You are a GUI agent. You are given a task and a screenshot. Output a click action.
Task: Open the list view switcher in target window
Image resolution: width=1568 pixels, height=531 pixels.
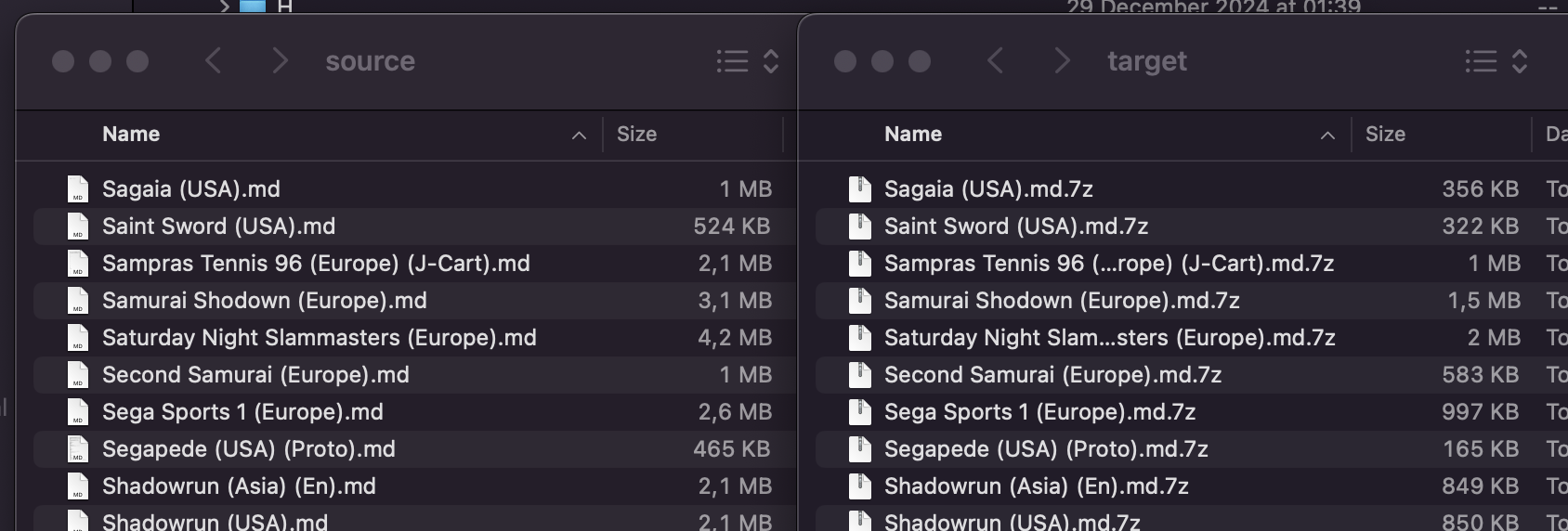[1496, 61]
